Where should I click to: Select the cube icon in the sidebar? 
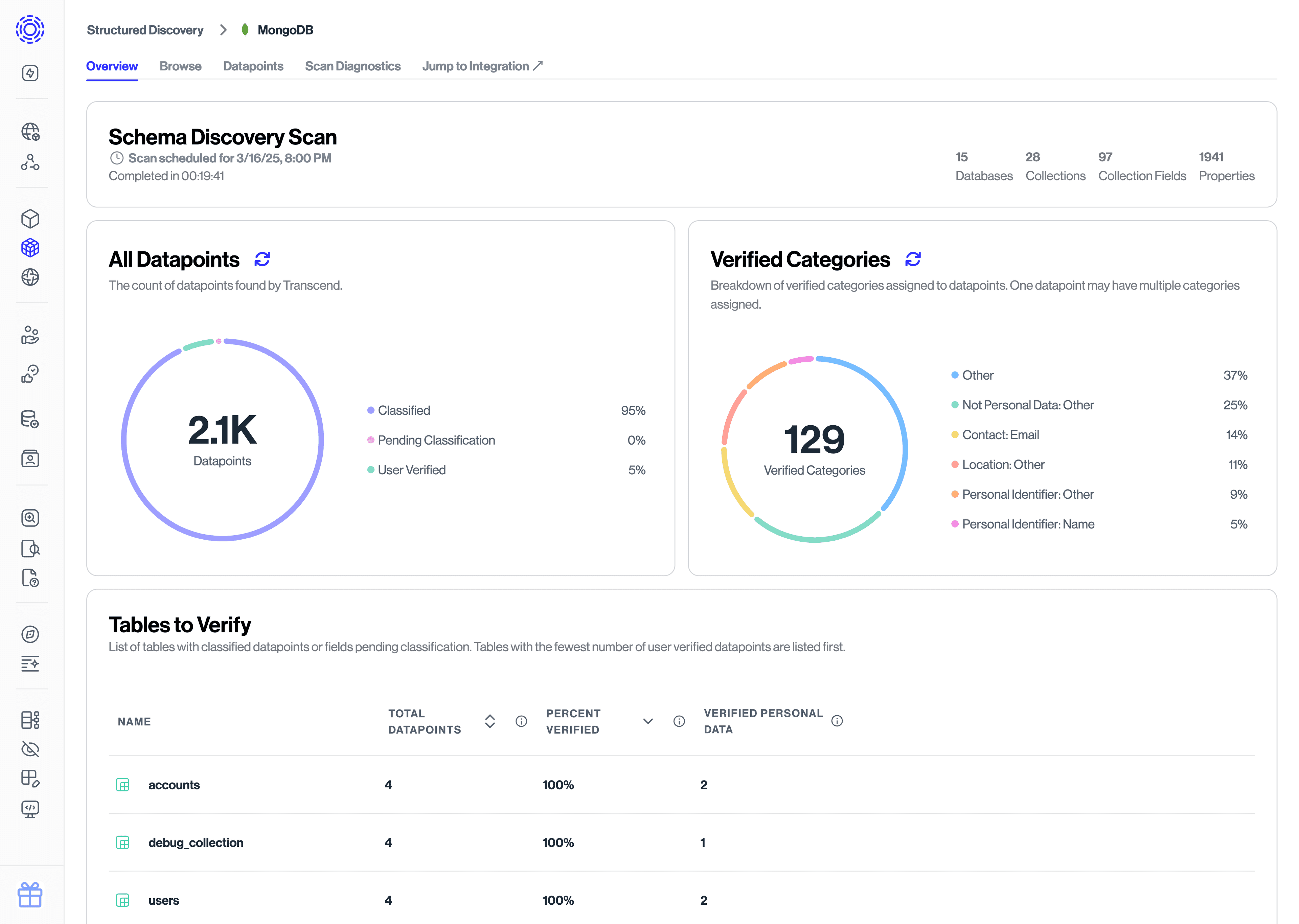pos(31,219)
